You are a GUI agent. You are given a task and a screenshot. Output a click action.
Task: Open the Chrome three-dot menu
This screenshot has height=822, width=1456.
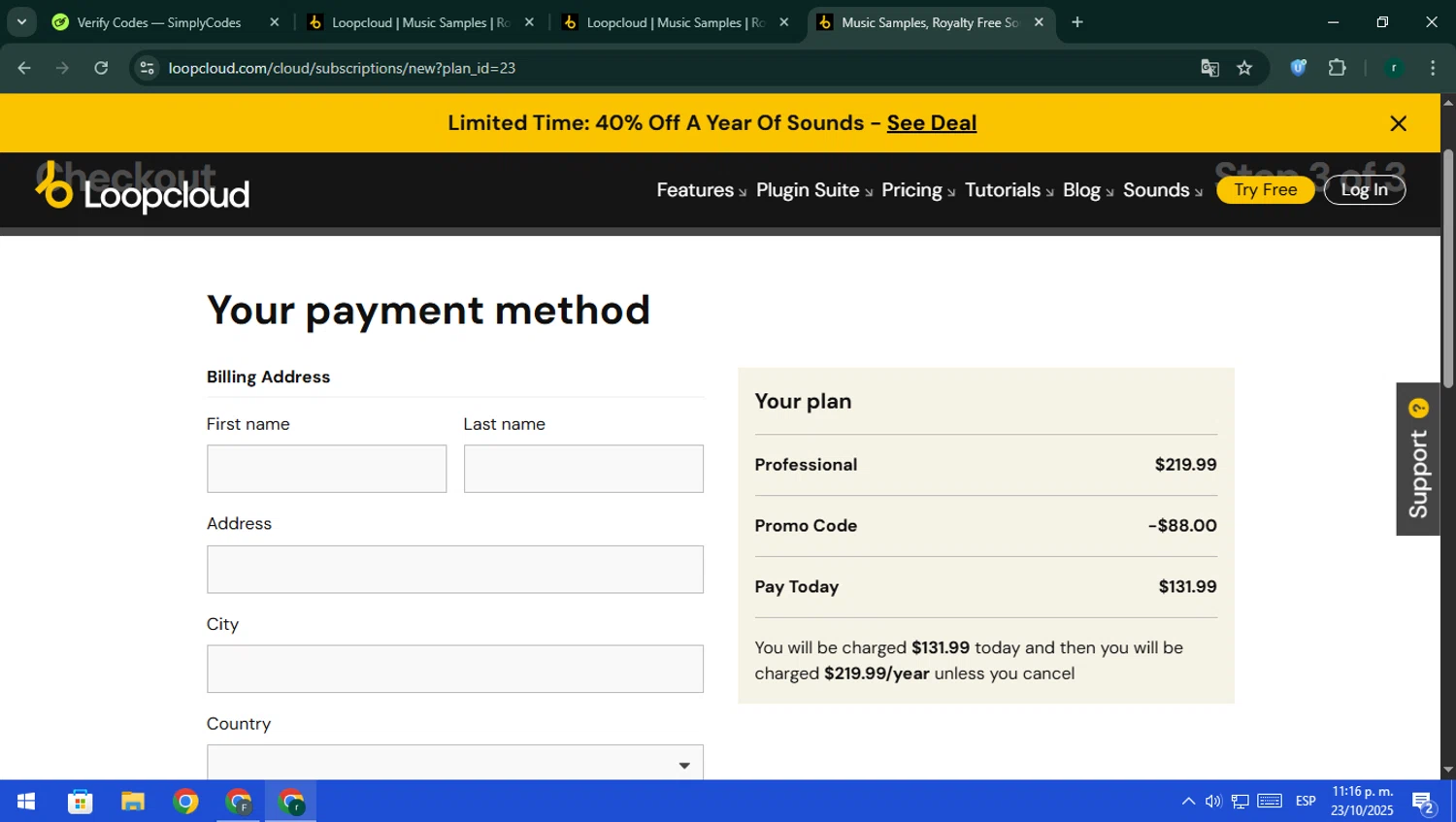point(1433,68)
